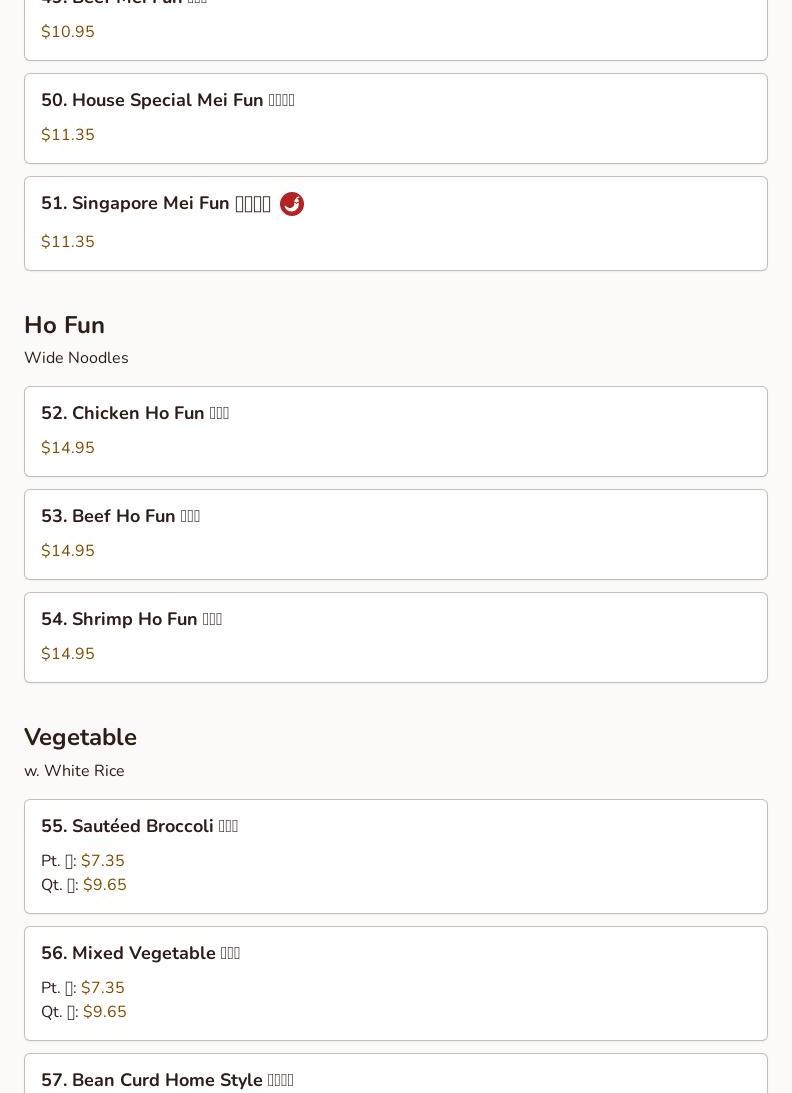Click the Vegetable section heading
Viewport: 792px width, 1093px height.
click(80, 737)
